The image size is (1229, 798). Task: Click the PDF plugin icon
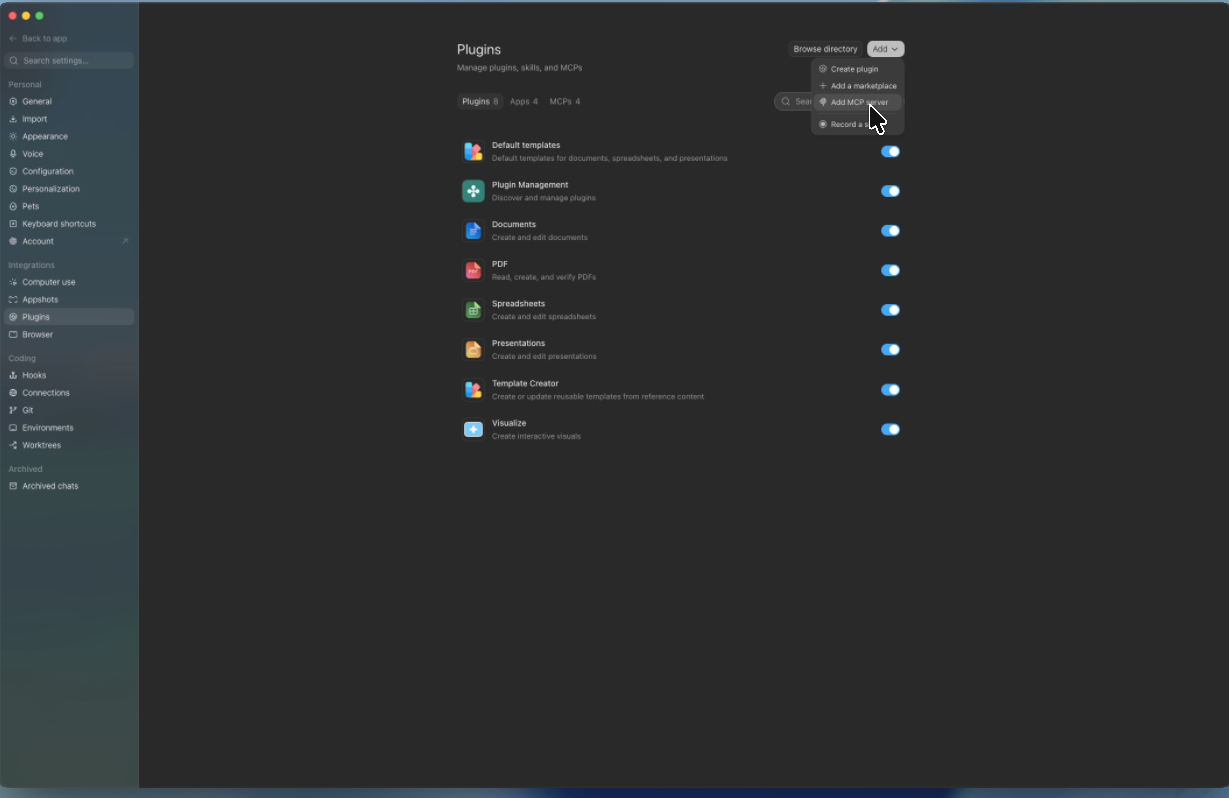point(473,271)
